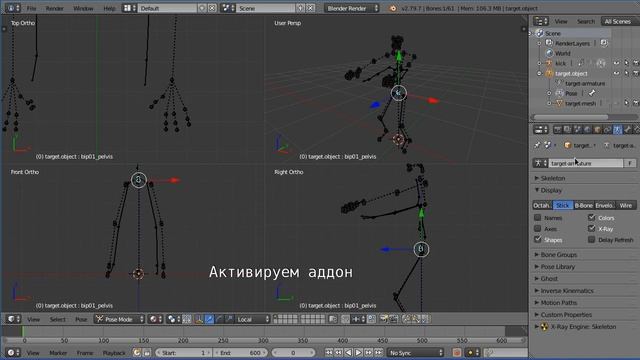Click the target-armature data name field
Screen dimensions: 640x360
point(585,163)
